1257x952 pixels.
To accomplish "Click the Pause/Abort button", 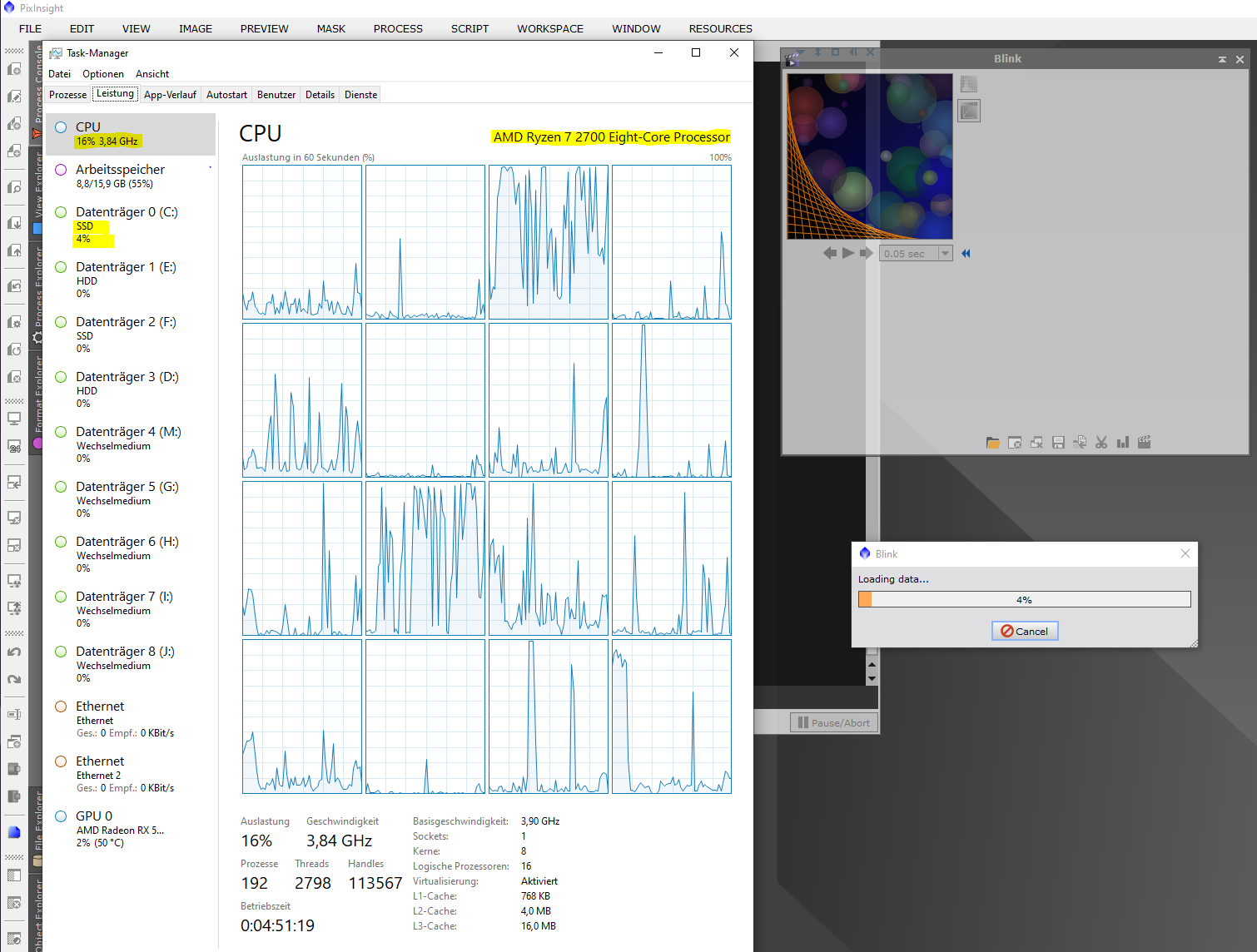I will pyautogui.click(x=834, y=722).
